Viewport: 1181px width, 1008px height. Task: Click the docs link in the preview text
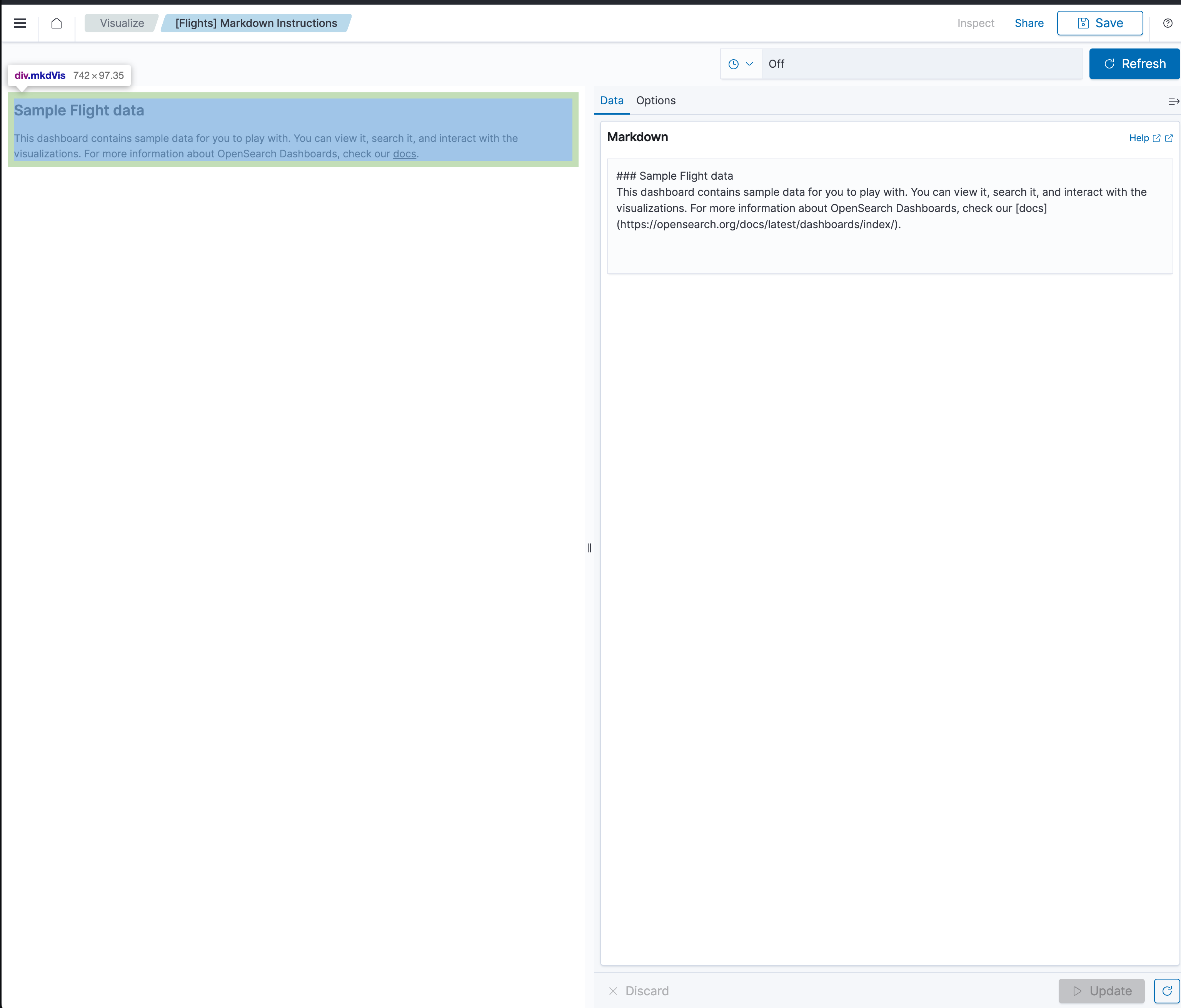(x=404, y=154)
